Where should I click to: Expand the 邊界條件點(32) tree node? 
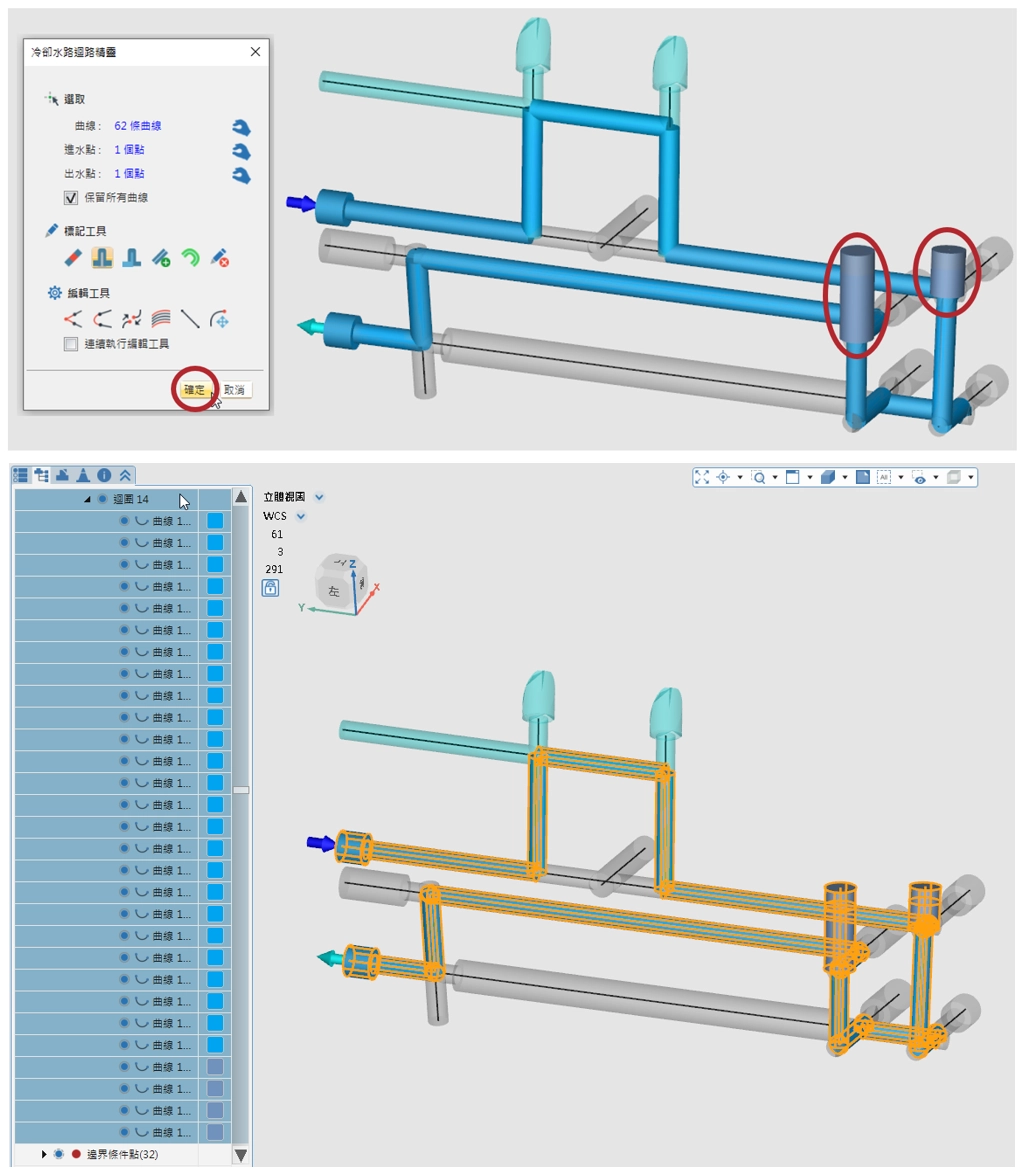(44, 1154)
